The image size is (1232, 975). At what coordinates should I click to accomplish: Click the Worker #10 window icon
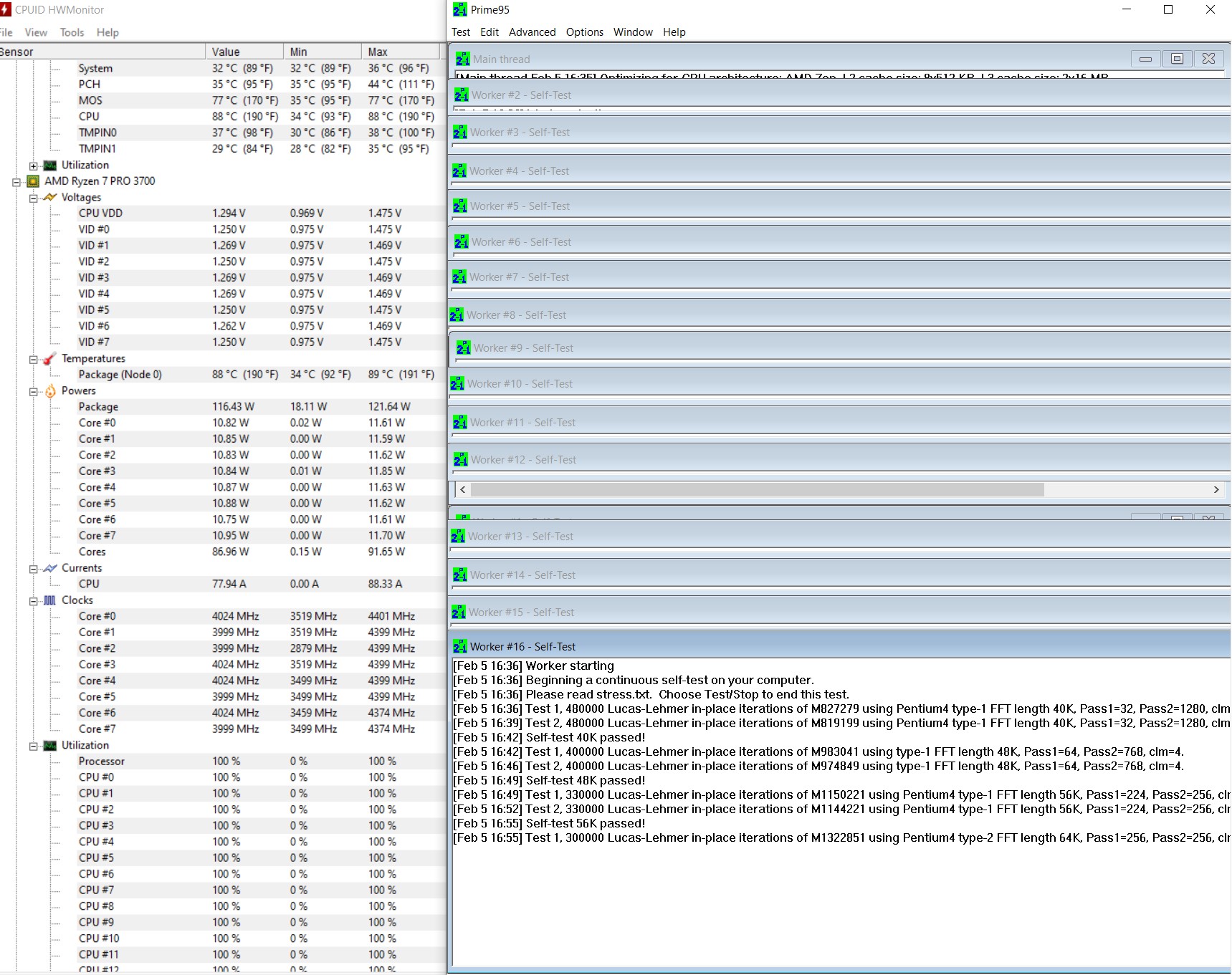pos(457,383)
